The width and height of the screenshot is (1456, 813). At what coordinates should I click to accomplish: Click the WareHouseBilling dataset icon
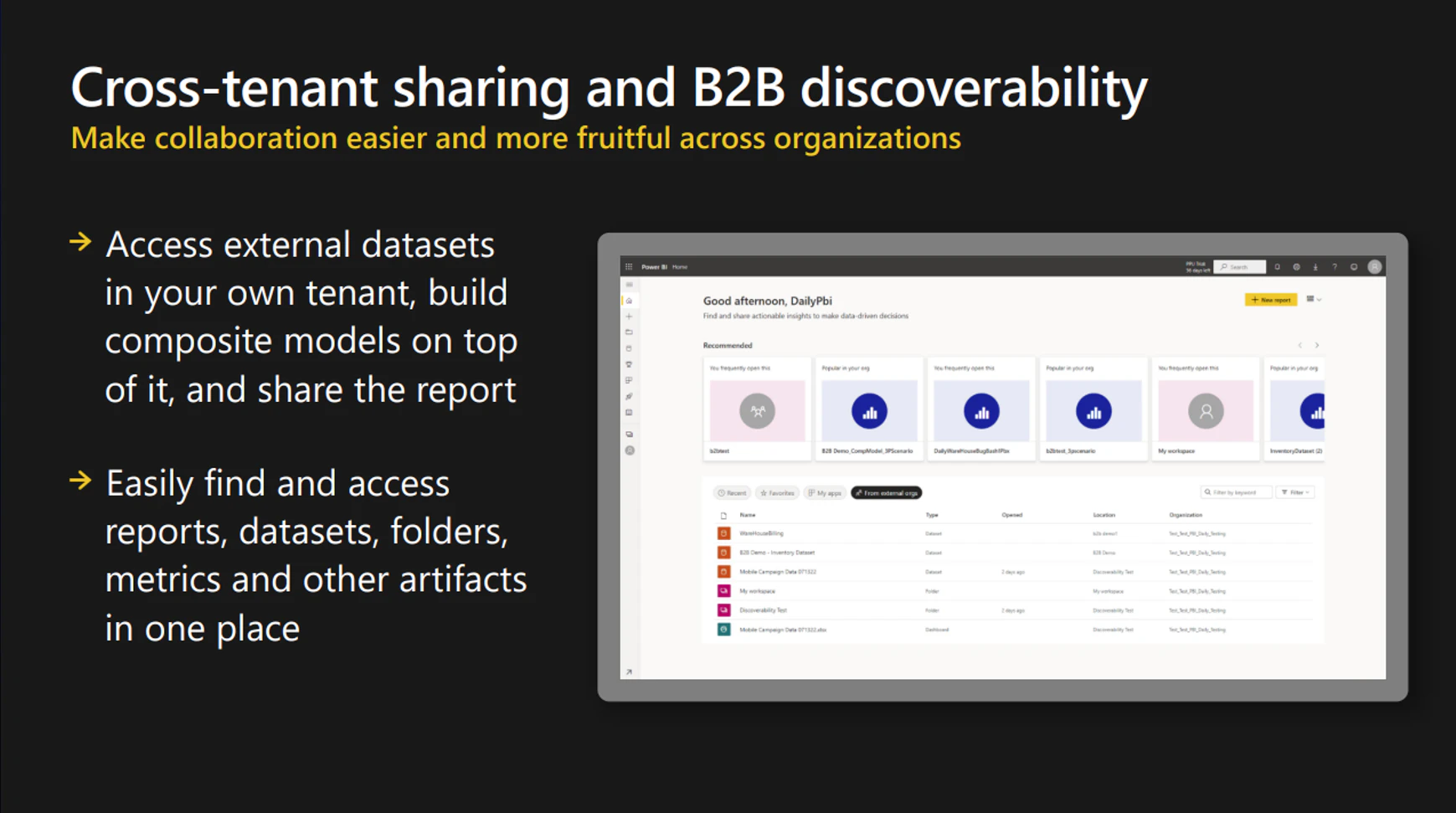pos(723,533)
